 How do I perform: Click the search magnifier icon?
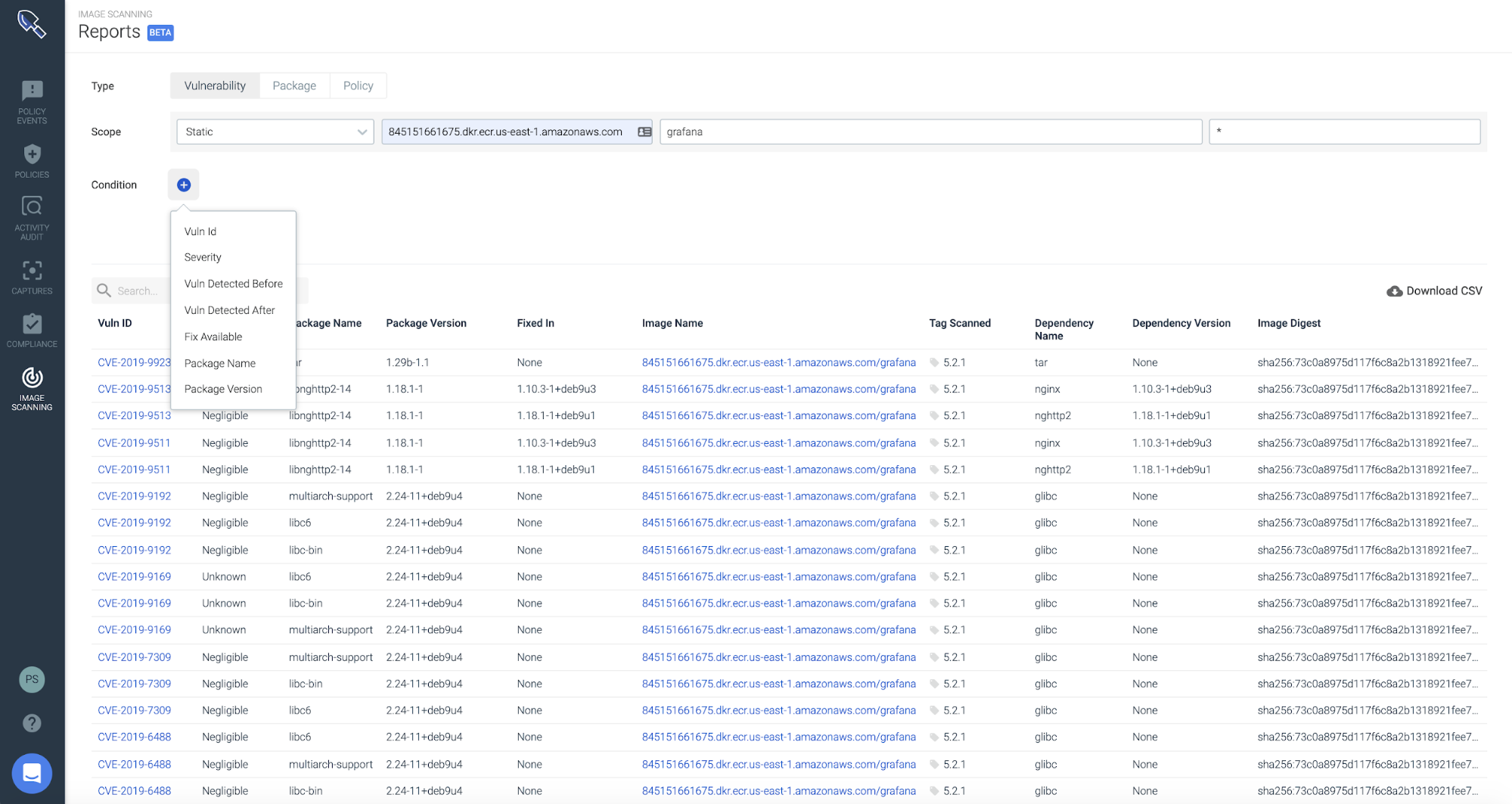[104, 290]
